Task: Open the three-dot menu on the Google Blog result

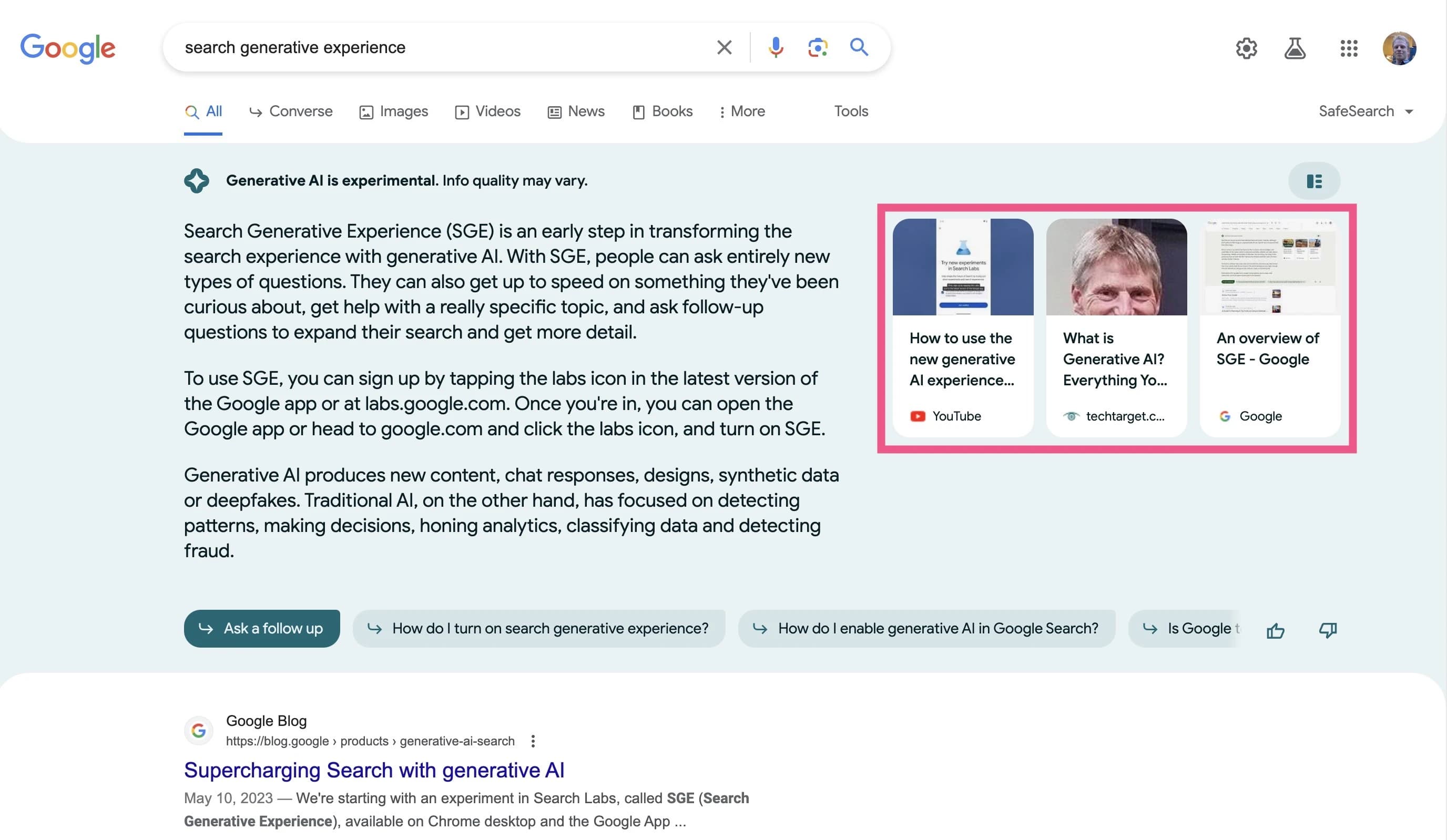Action: (533, 741)
